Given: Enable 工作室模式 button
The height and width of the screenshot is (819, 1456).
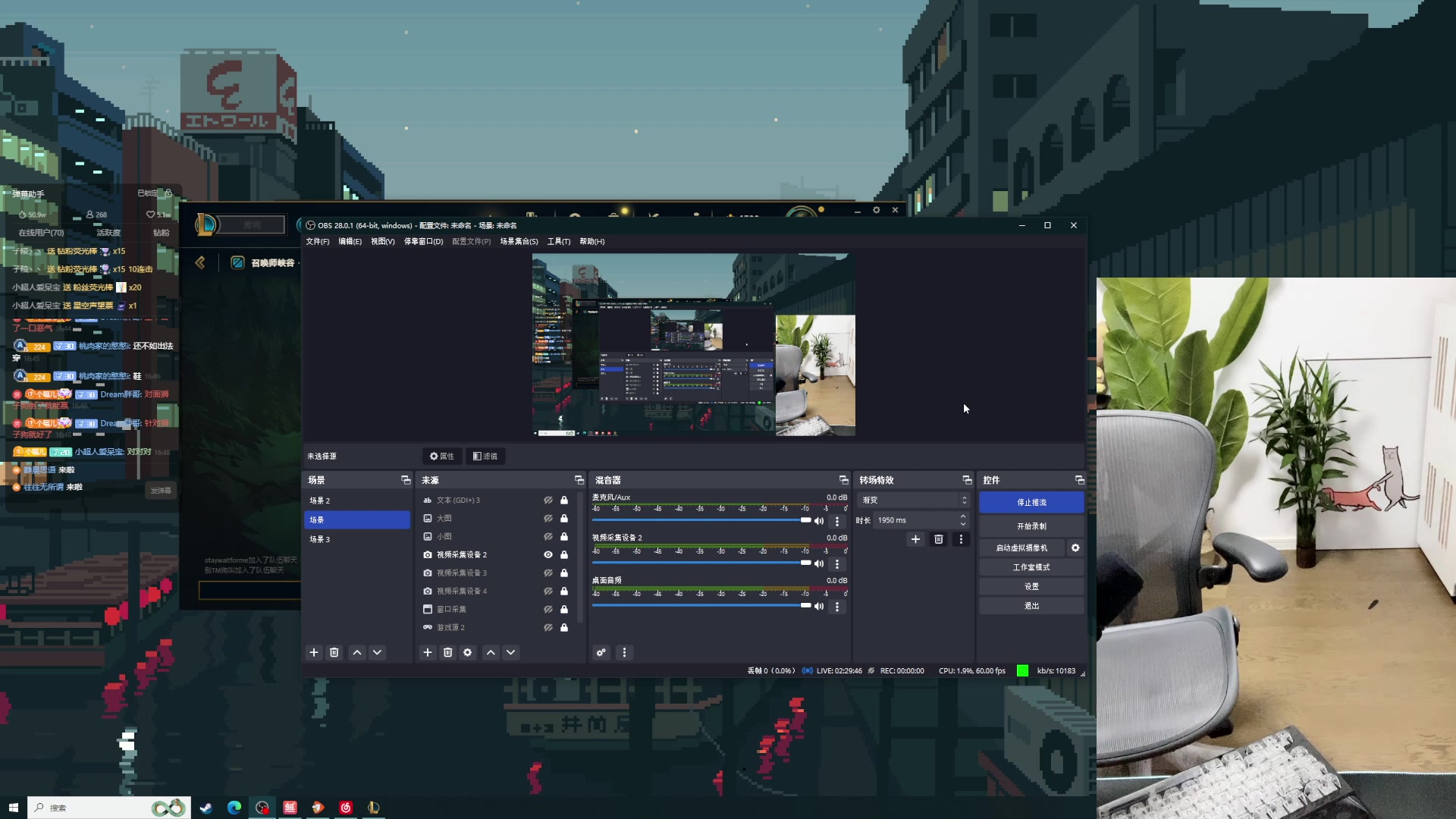Looking at the screenshot, I should coord(1031,567).
